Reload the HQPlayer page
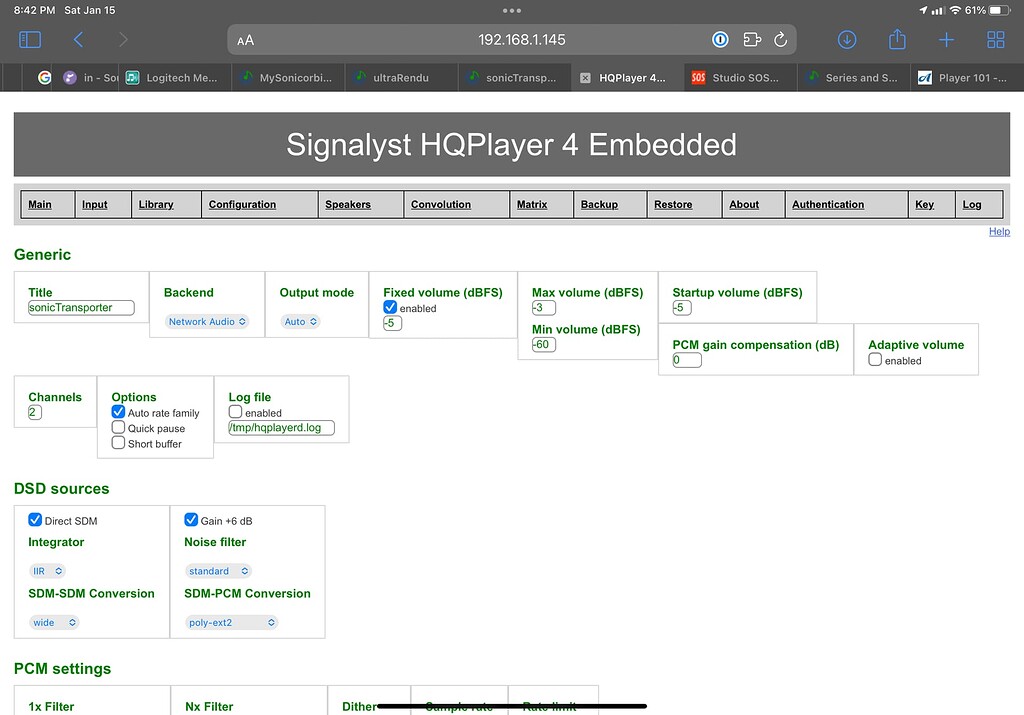 [x=780, y=39]
